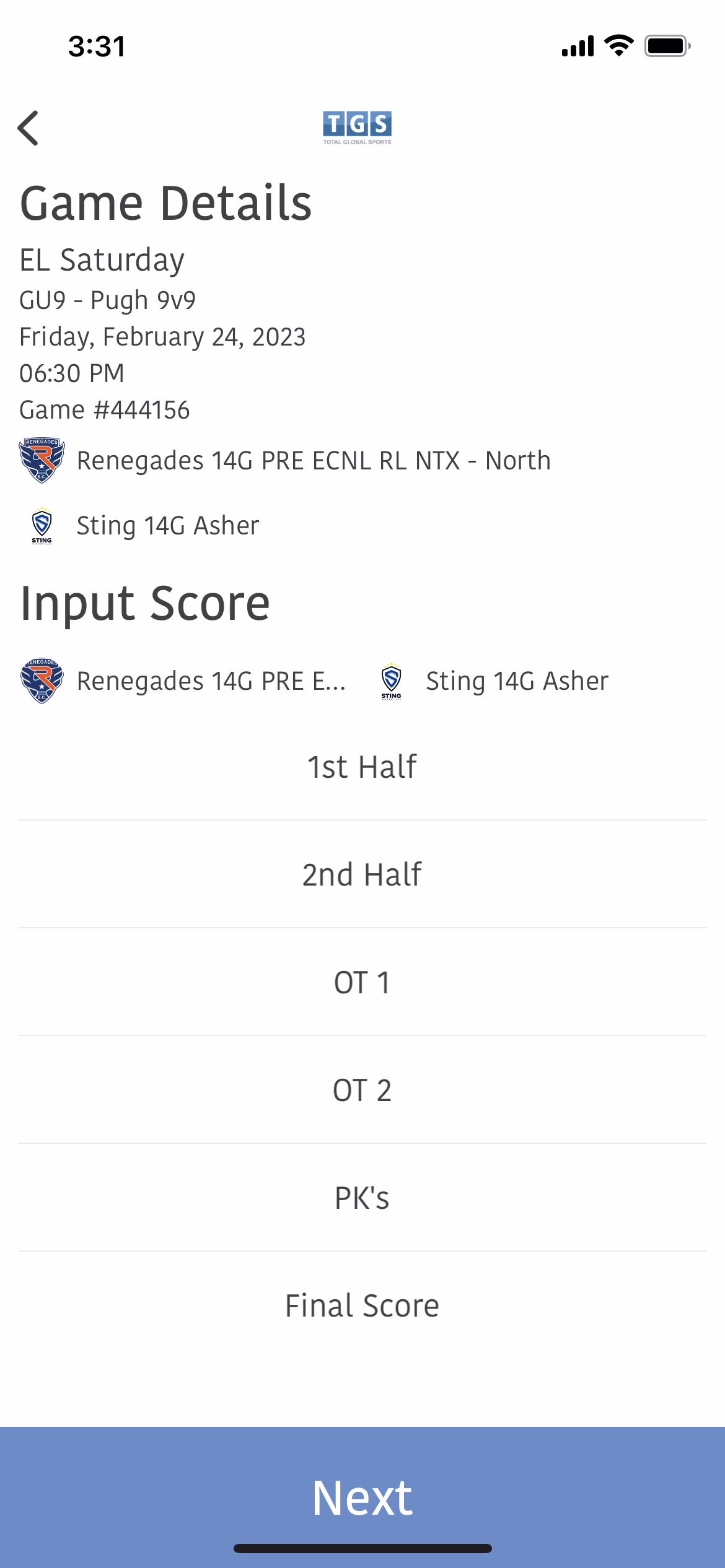Open the OT 2 score row
Viewport: 725px width, 1568px height.
[x=362, y=1090]
